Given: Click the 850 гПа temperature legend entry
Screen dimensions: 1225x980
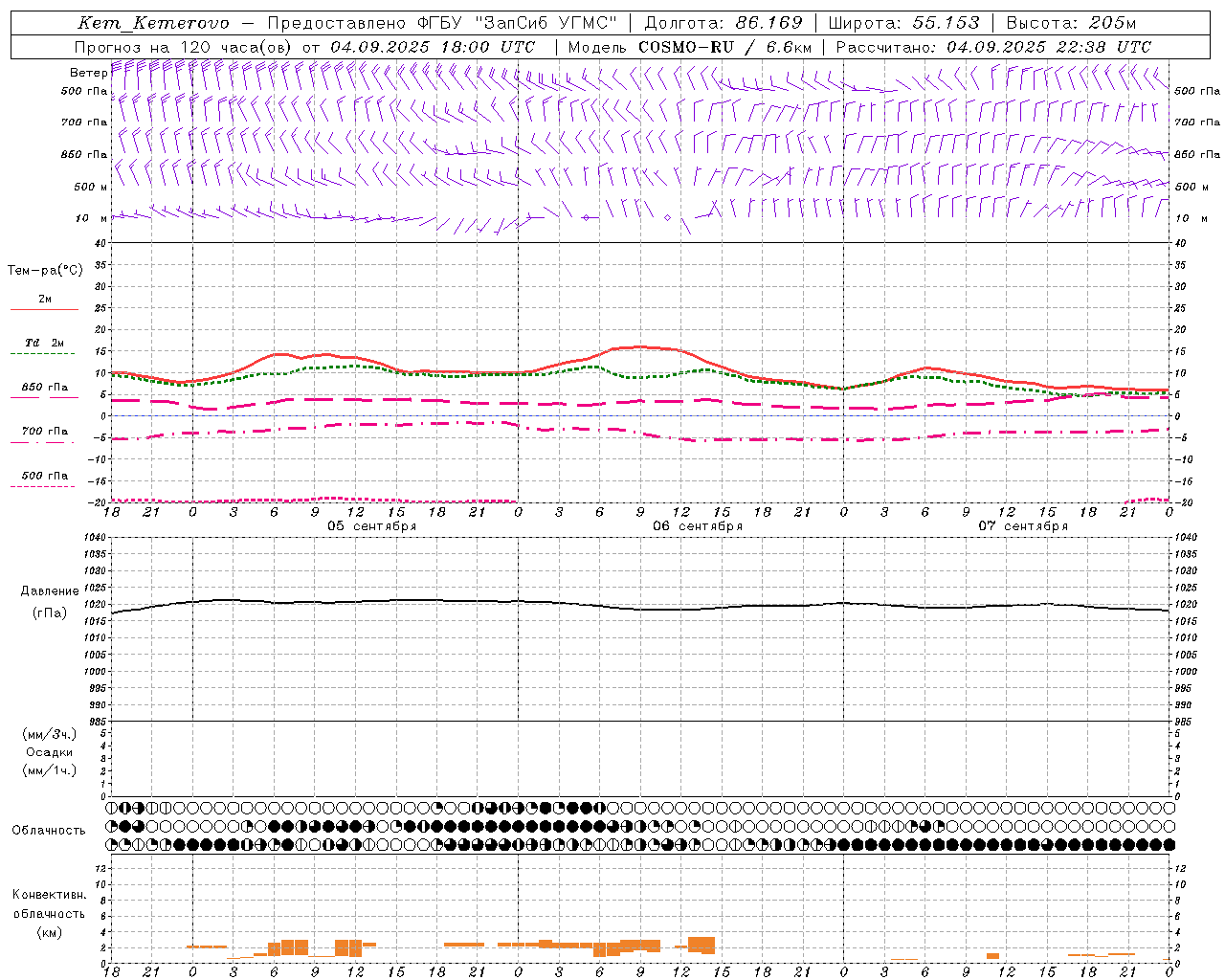Looking at the screenshot, I should [45, 388].
